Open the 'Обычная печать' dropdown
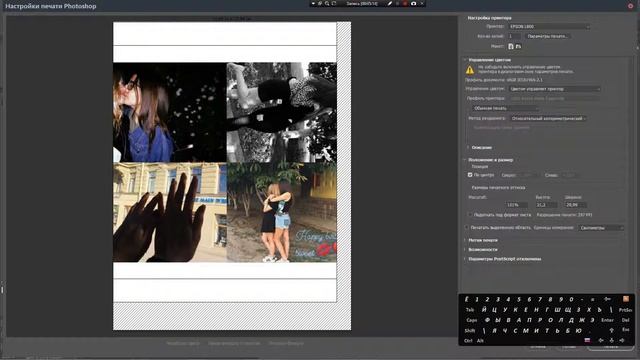The height and width of the screenshot is (360, 640). tap(505, 108)
